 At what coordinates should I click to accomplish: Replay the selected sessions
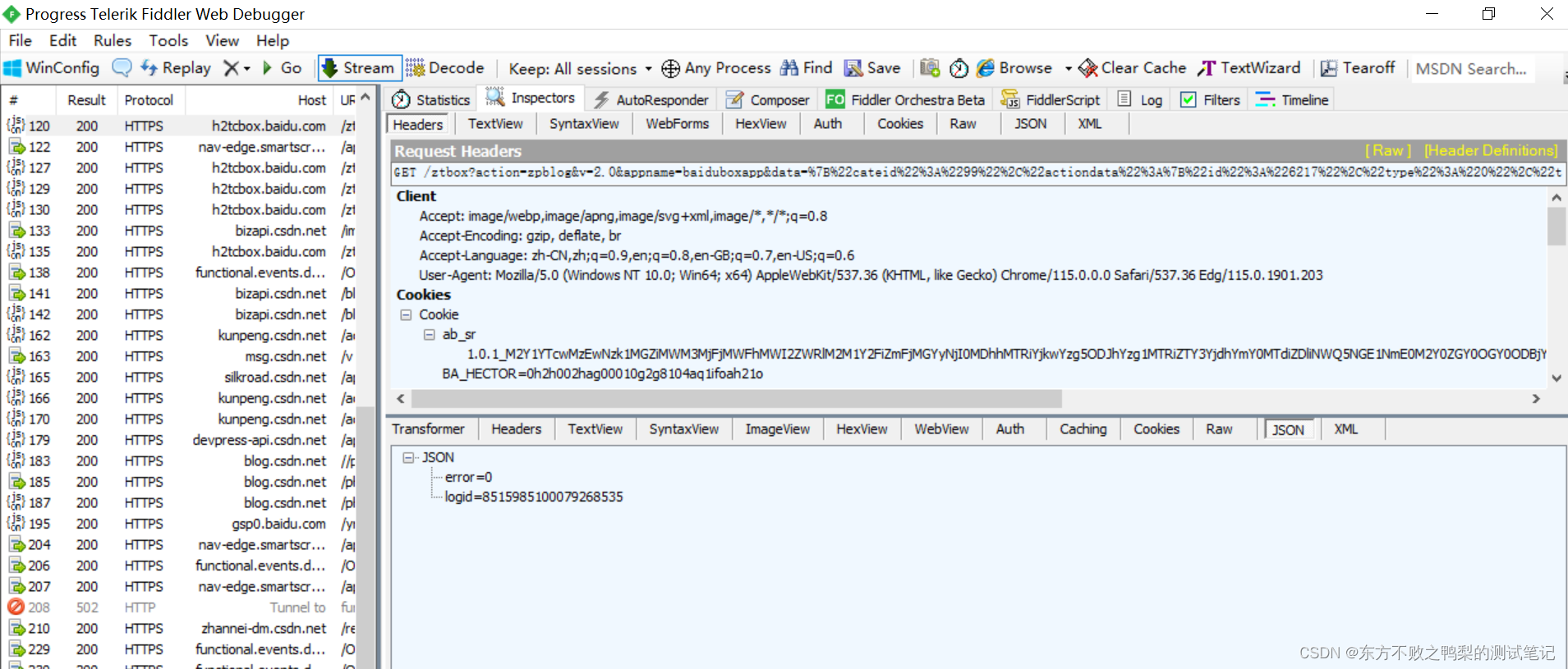175,68
